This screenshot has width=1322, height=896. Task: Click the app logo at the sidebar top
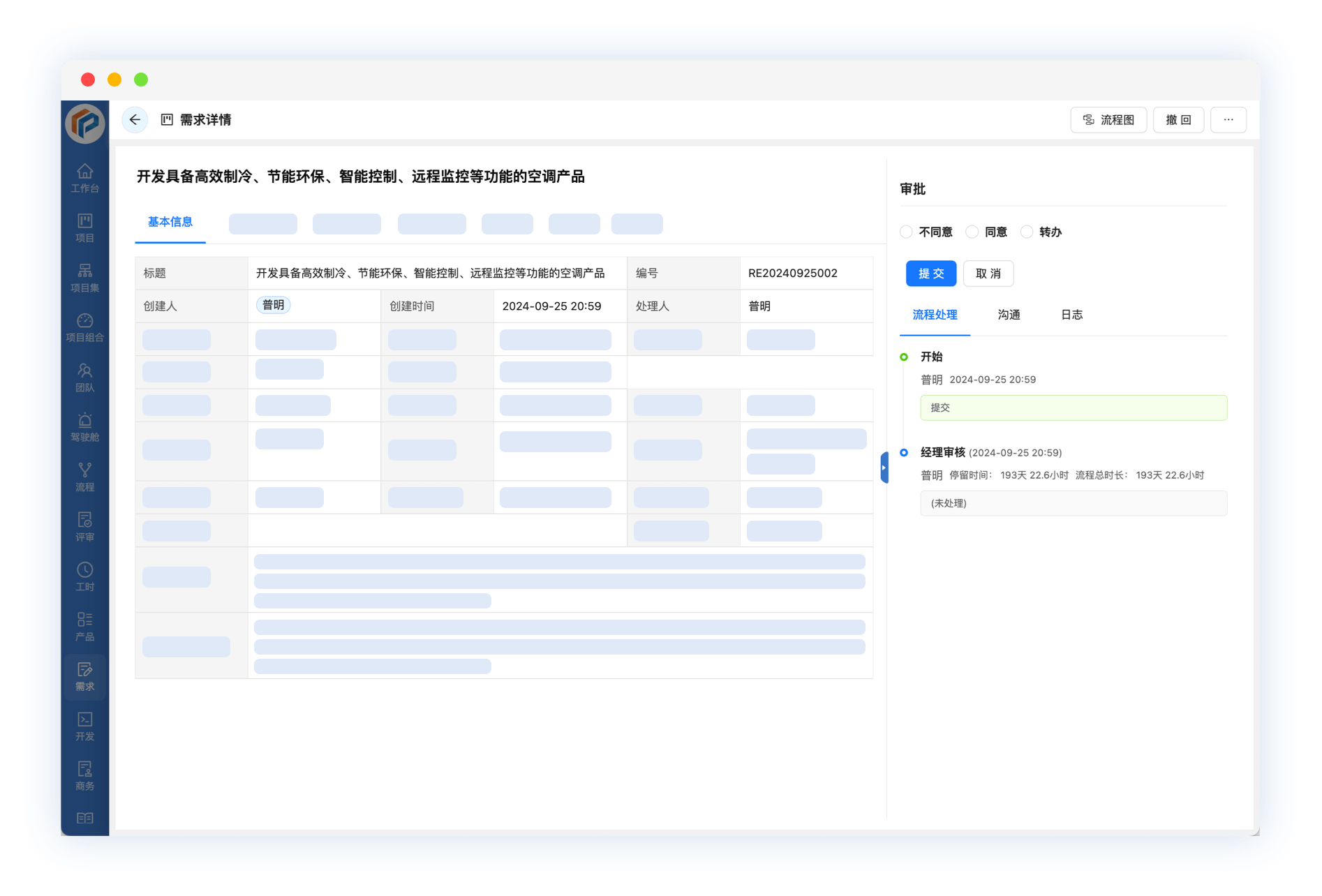tap(84, 124)
